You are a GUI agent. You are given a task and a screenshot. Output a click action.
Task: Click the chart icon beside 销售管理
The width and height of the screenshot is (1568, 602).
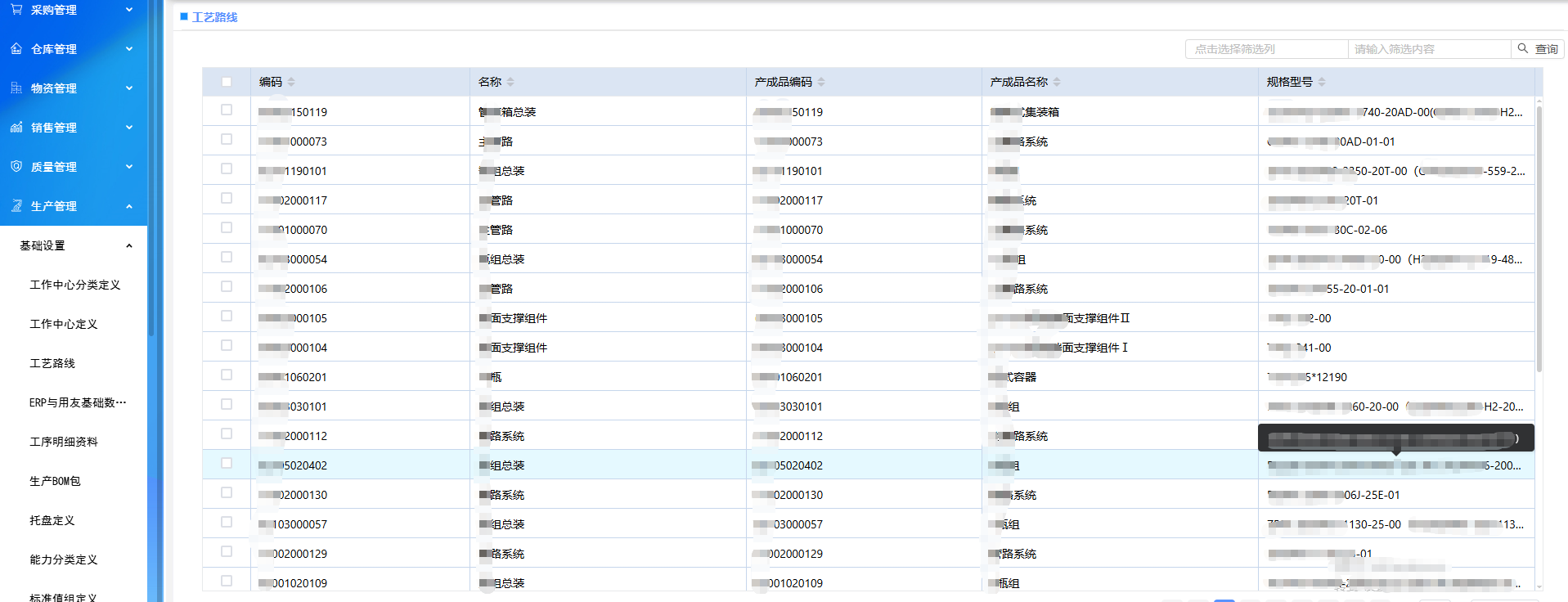(x=16, y=127)
